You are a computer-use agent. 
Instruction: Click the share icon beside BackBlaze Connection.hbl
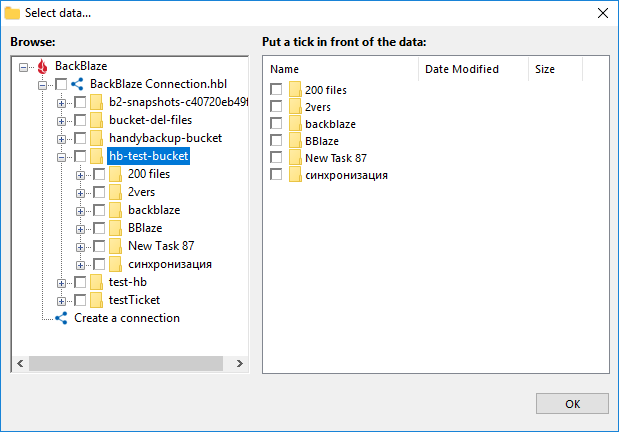tap(77, 84)
